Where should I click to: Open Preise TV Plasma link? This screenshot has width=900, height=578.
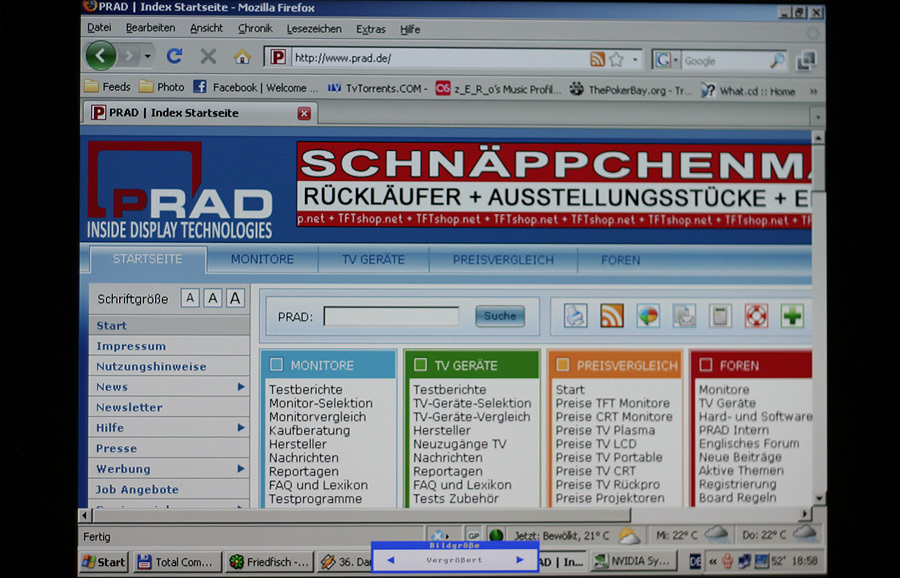tap(605, 430)
